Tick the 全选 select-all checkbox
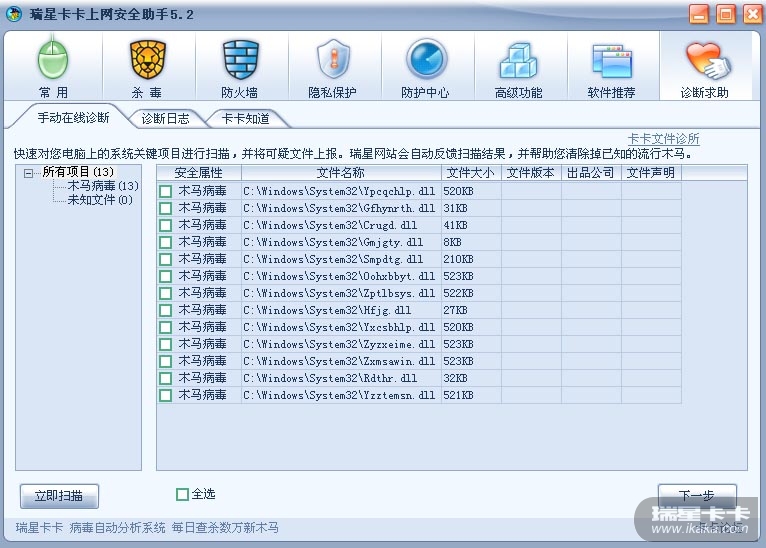 tap(182, 494)
